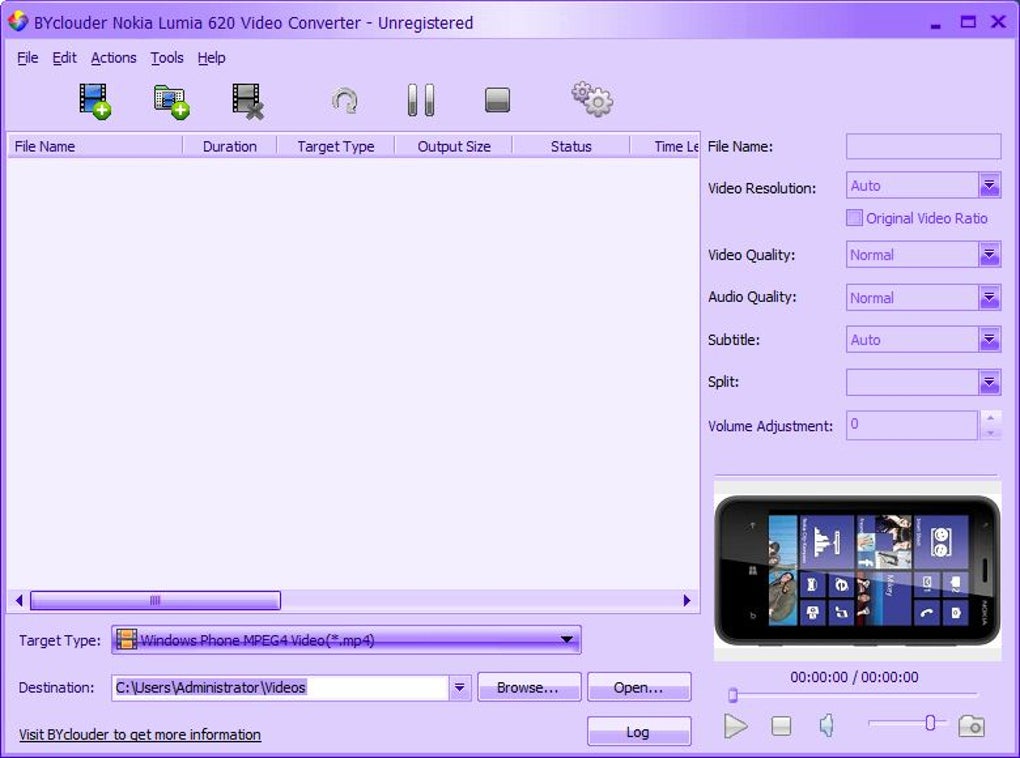This screenshot has height=758, width=1020.
Task: Click the File Name input field
Action: [x=923, y=146]
